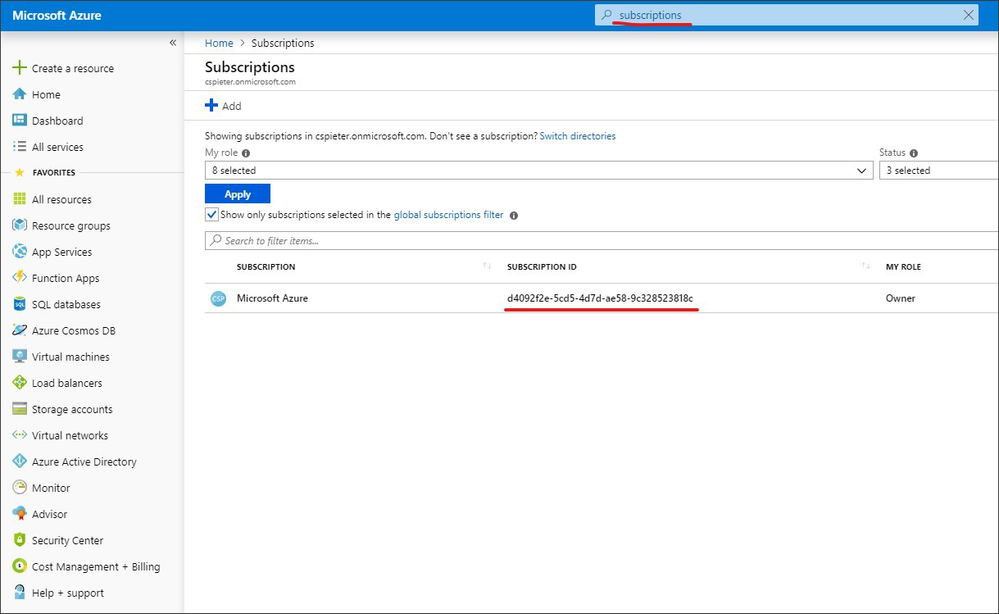Click the Home house icon in sidebar
Image resolution: width=999 pixels, height=614 pixels.
[20, 94]
